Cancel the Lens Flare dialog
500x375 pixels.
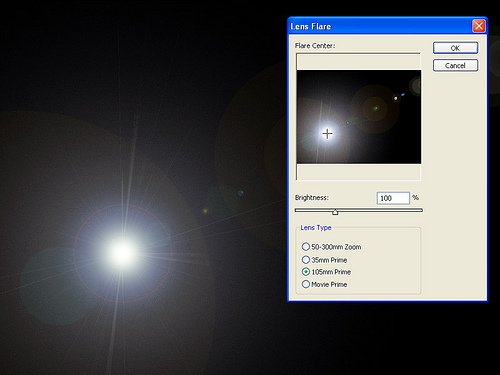(455, 65)
